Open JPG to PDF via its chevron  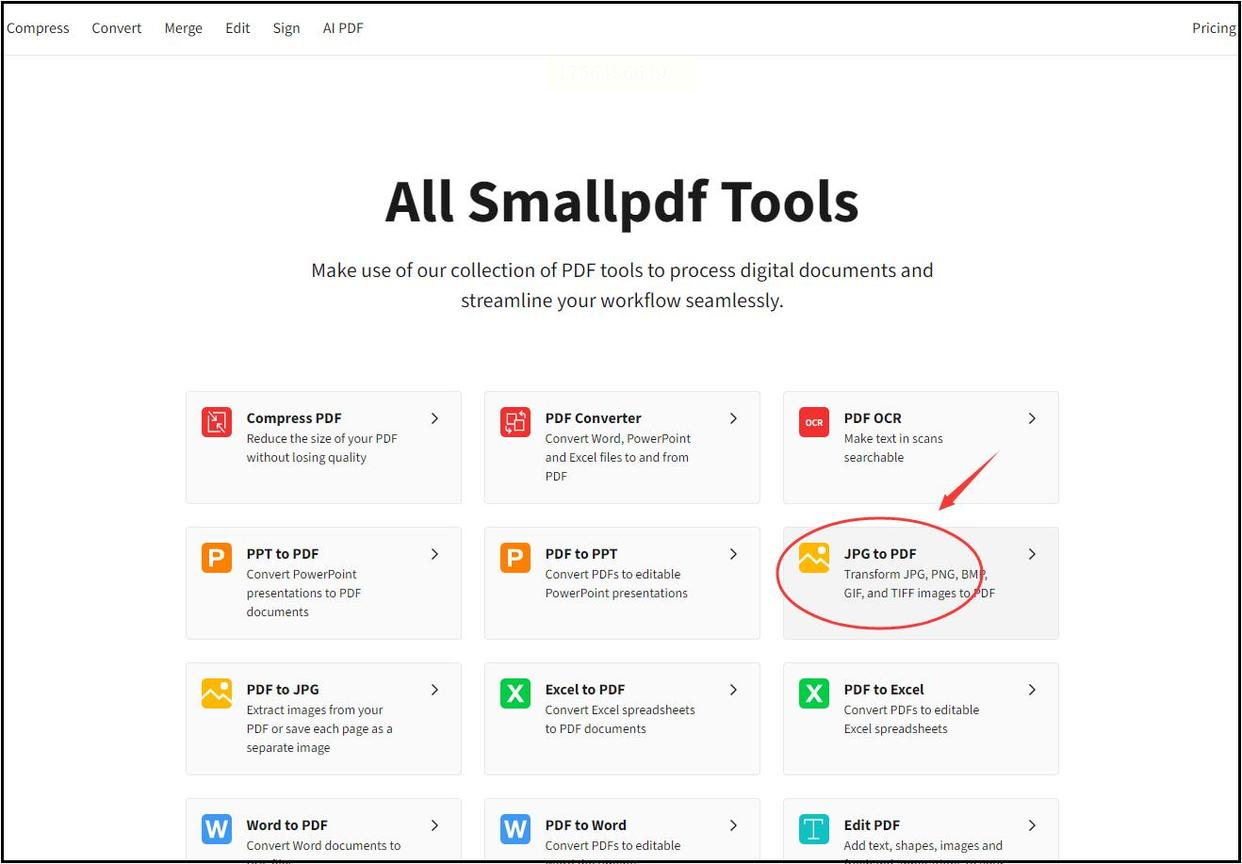pos(1032,554)
